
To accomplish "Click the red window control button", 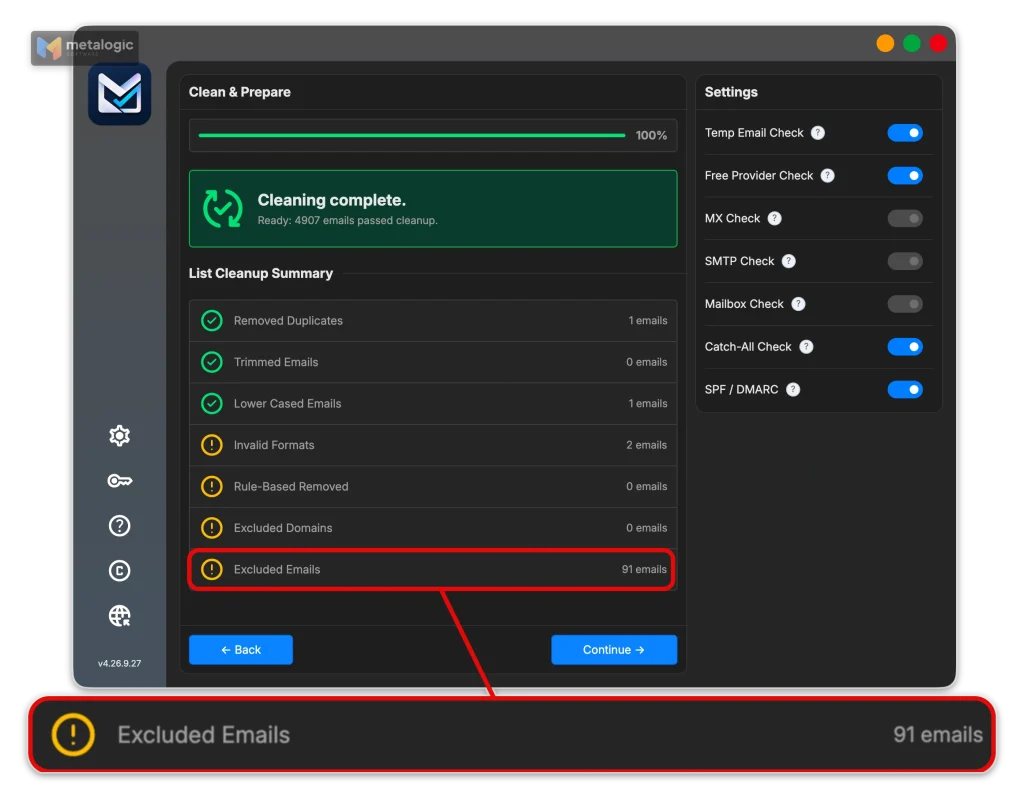I will (938, 43).
